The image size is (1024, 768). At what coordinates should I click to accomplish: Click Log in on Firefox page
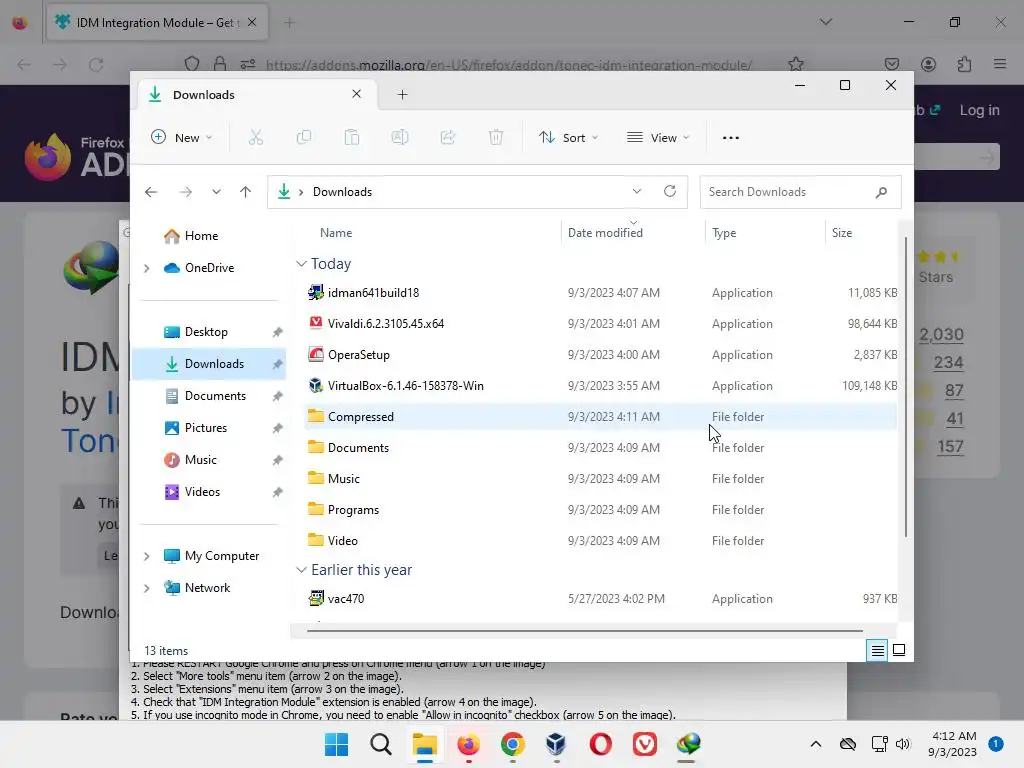coord(979,110)
